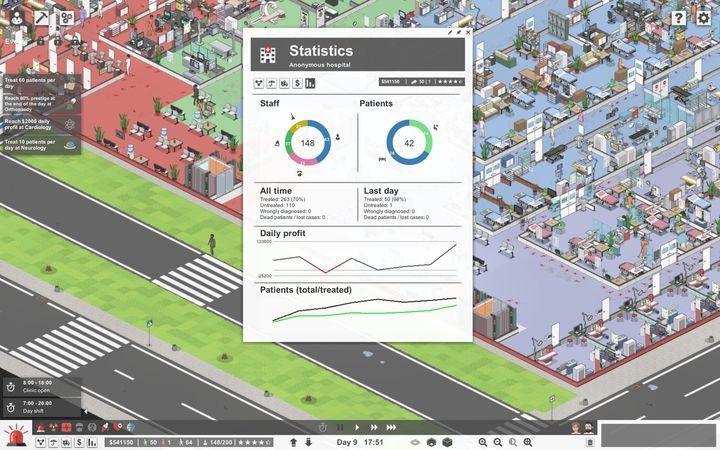Set triple game speed

pyautogui.click(x=392, y=428)
